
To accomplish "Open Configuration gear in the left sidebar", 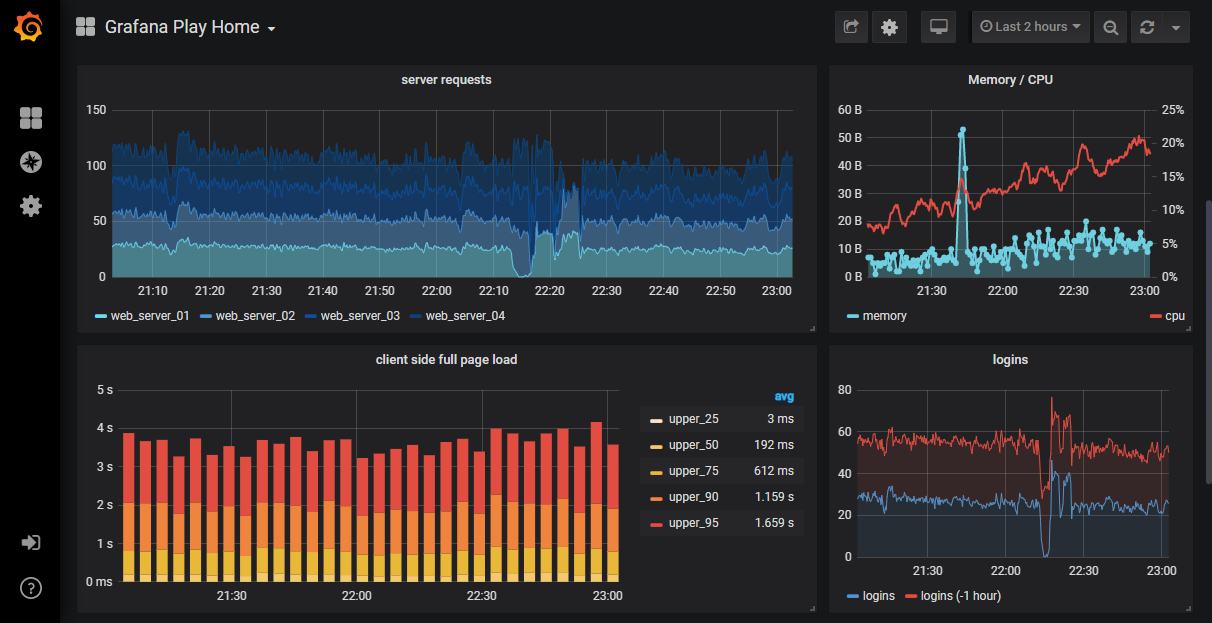I will [x=30, y=206].
